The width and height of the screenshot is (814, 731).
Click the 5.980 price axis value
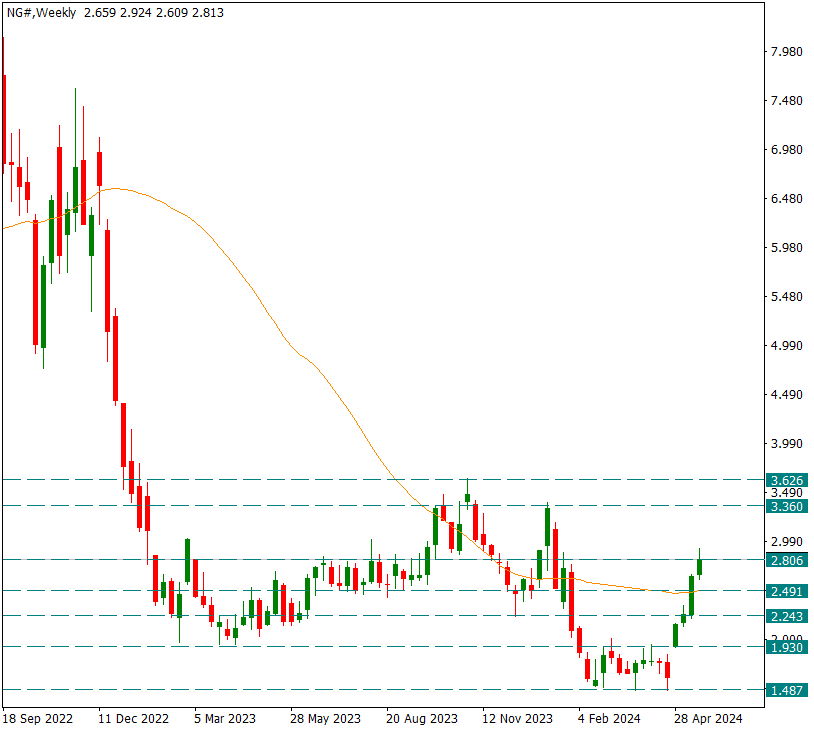tap(786, 248)
